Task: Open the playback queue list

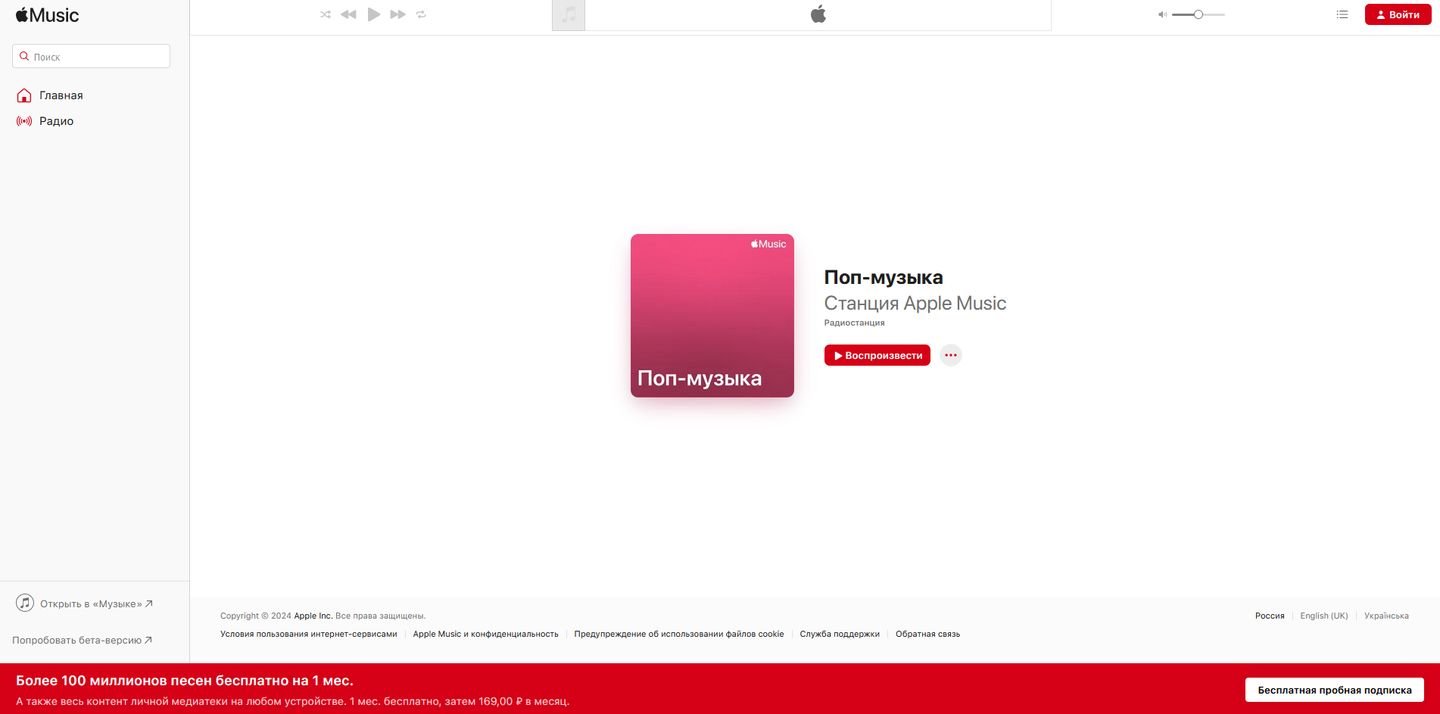Action: tap(1342, 14)
